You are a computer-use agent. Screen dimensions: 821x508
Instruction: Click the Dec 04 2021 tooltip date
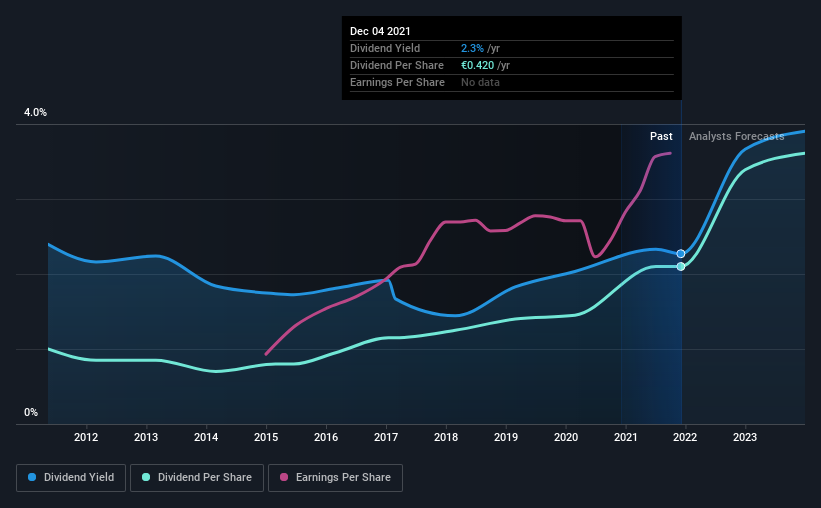tap(380, 31)
